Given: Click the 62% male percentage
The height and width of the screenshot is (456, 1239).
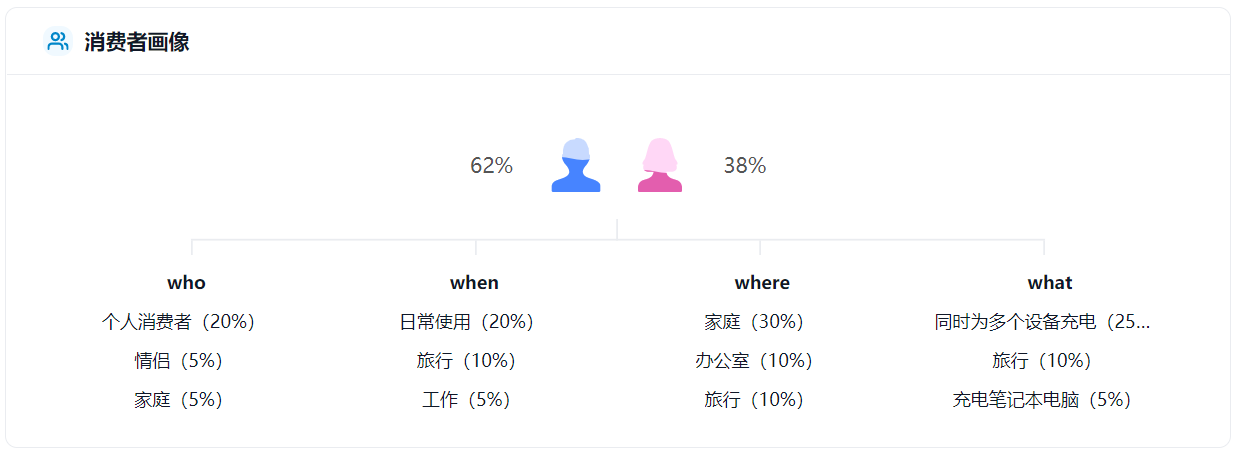Looking at the screenshot, I should click(491, 166).
